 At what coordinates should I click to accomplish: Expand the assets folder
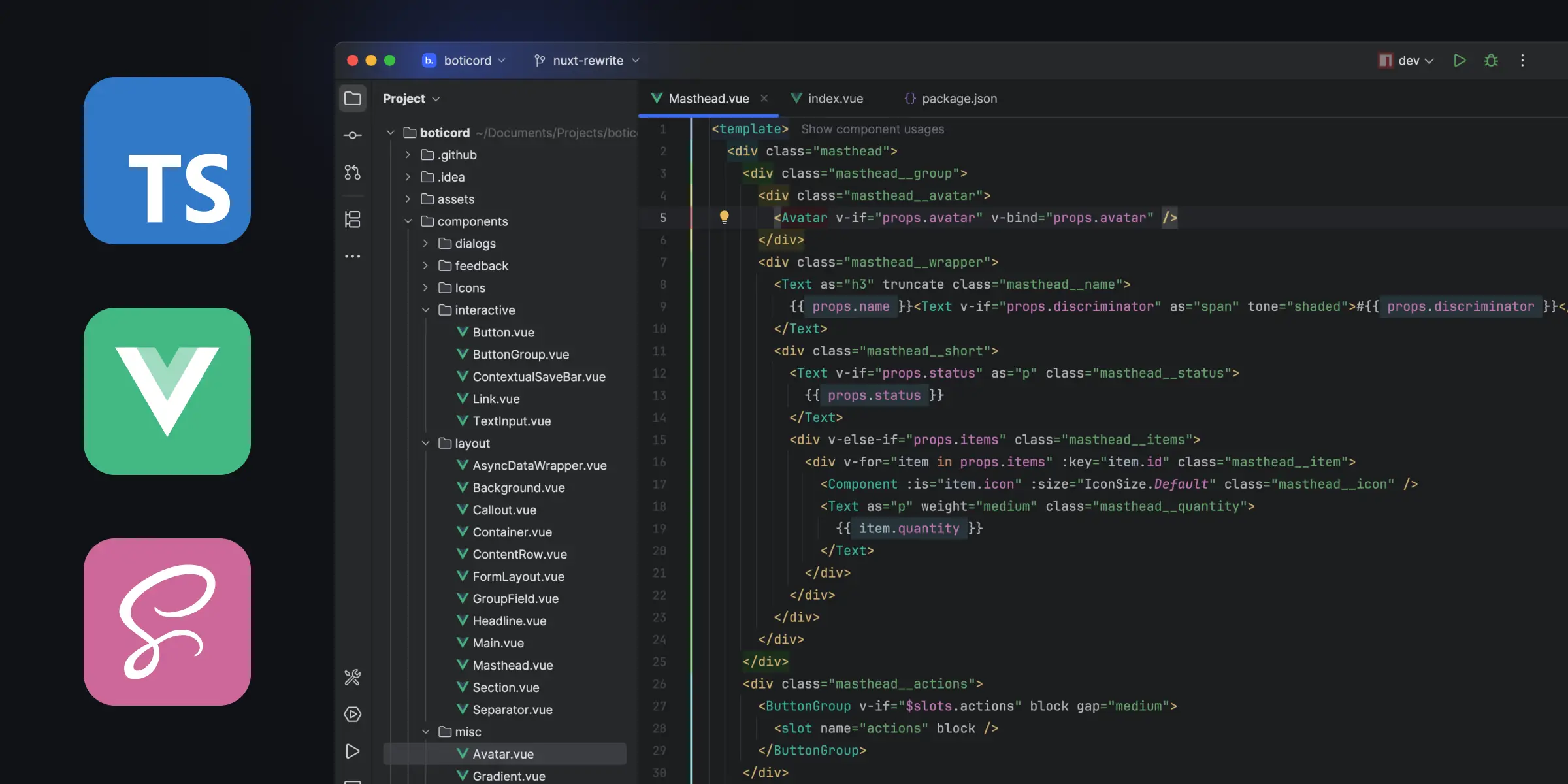click(408, 199)
